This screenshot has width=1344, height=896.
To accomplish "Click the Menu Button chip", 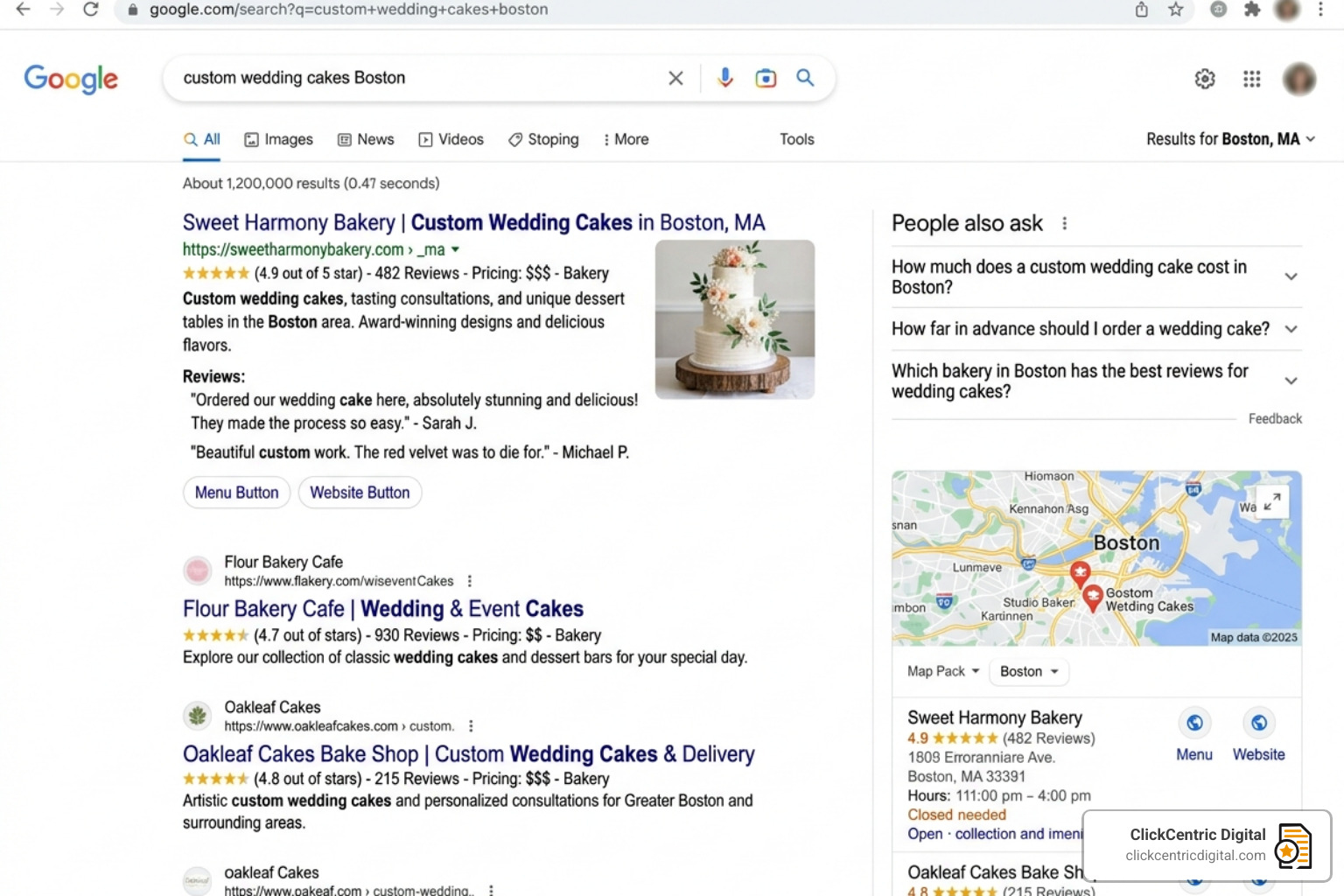I will [x=236, y=493].
